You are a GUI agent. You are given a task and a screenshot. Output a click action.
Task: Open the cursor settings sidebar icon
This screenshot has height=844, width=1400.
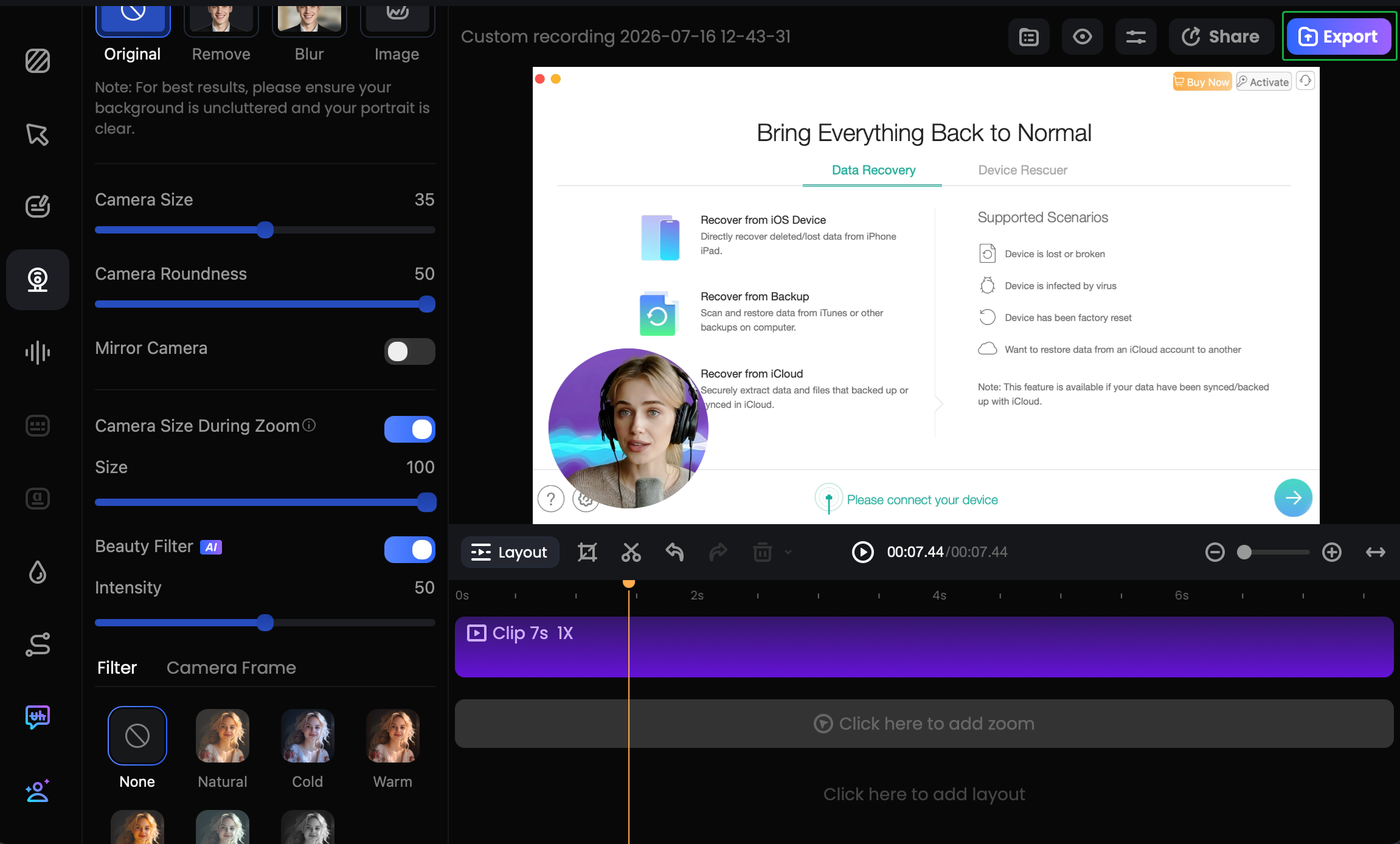point(38,134)
